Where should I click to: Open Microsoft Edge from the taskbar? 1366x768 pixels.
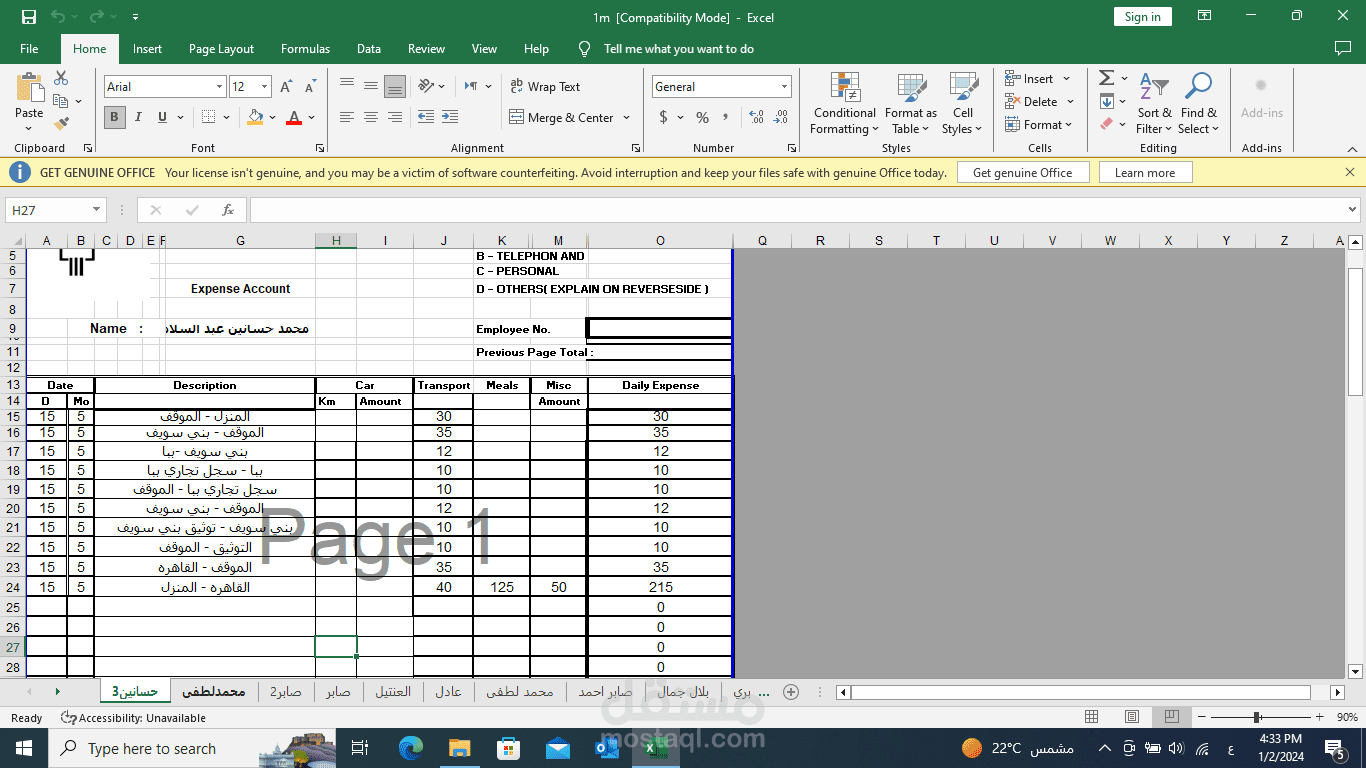pos(411,748)
